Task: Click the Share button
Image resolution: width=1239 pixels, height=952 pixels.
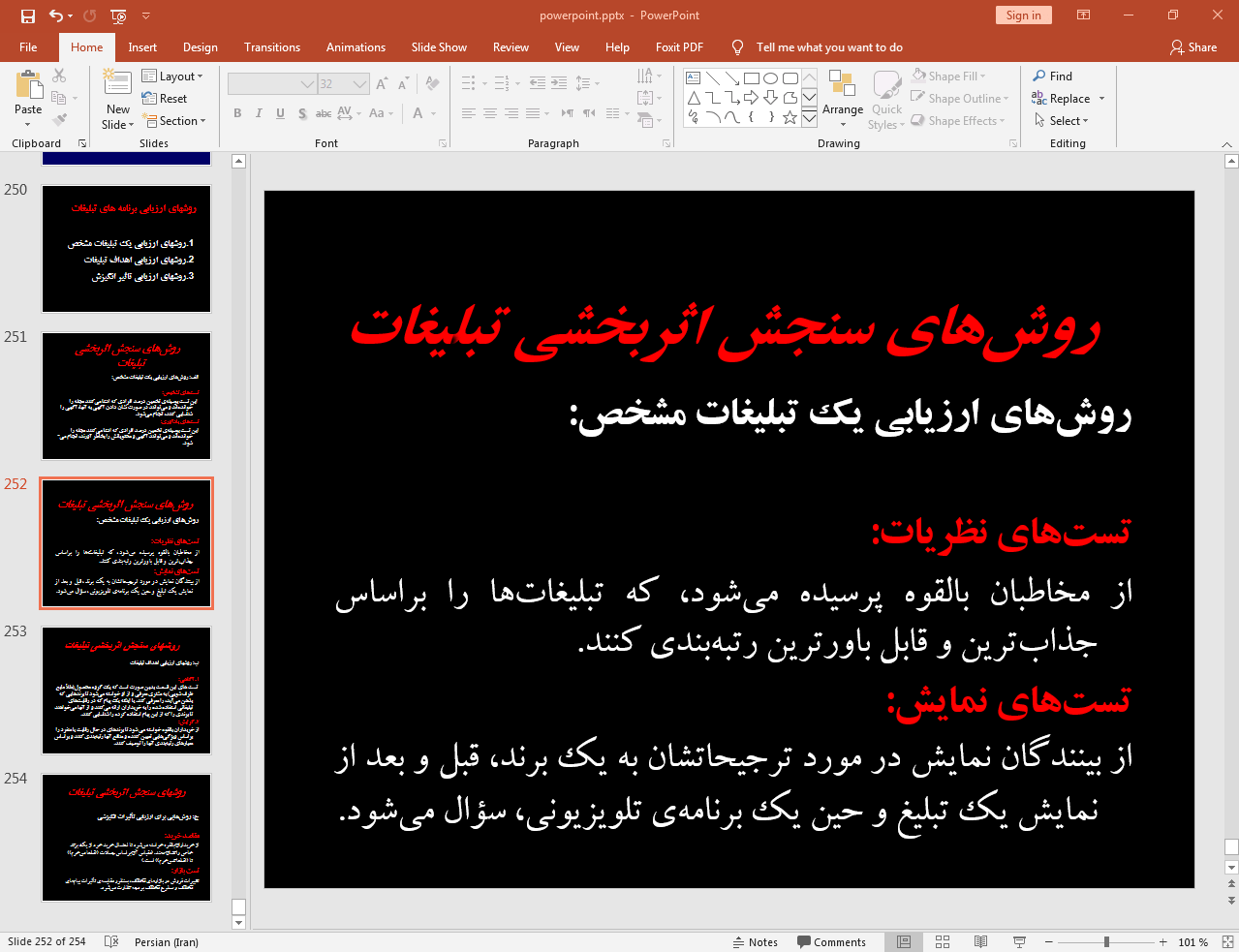Action: (x=1193, y=46)
